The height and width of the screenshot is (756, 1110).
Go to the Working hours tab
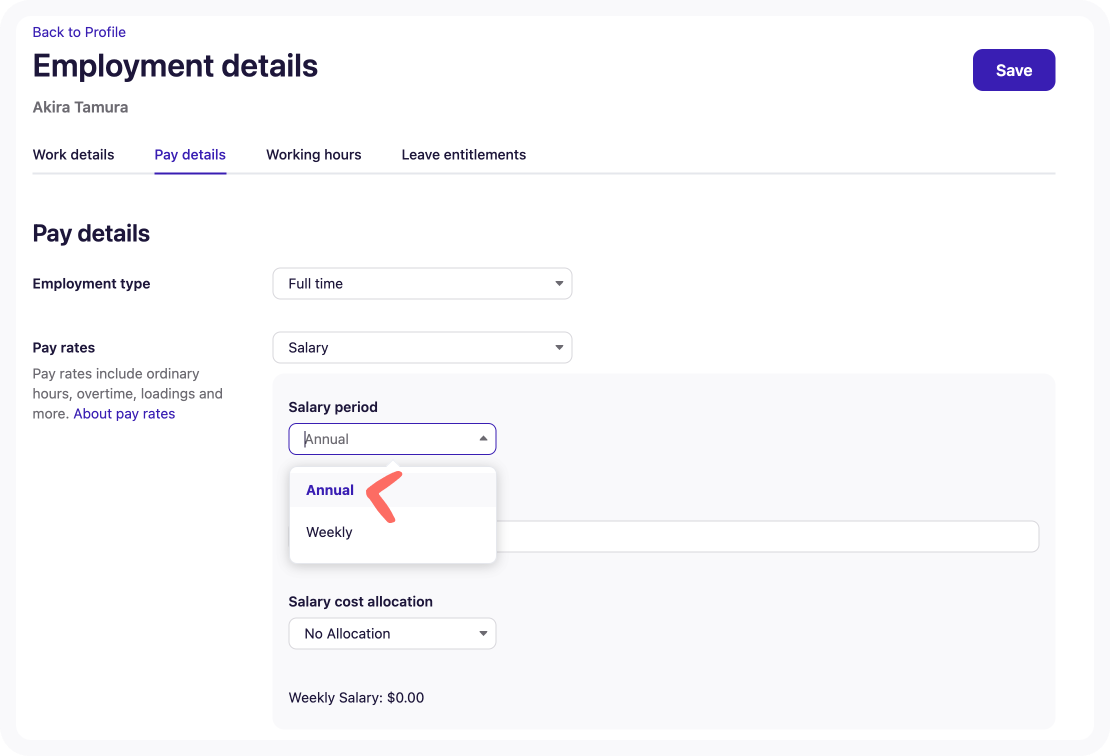pyautogui.click(x=313, y=155)
